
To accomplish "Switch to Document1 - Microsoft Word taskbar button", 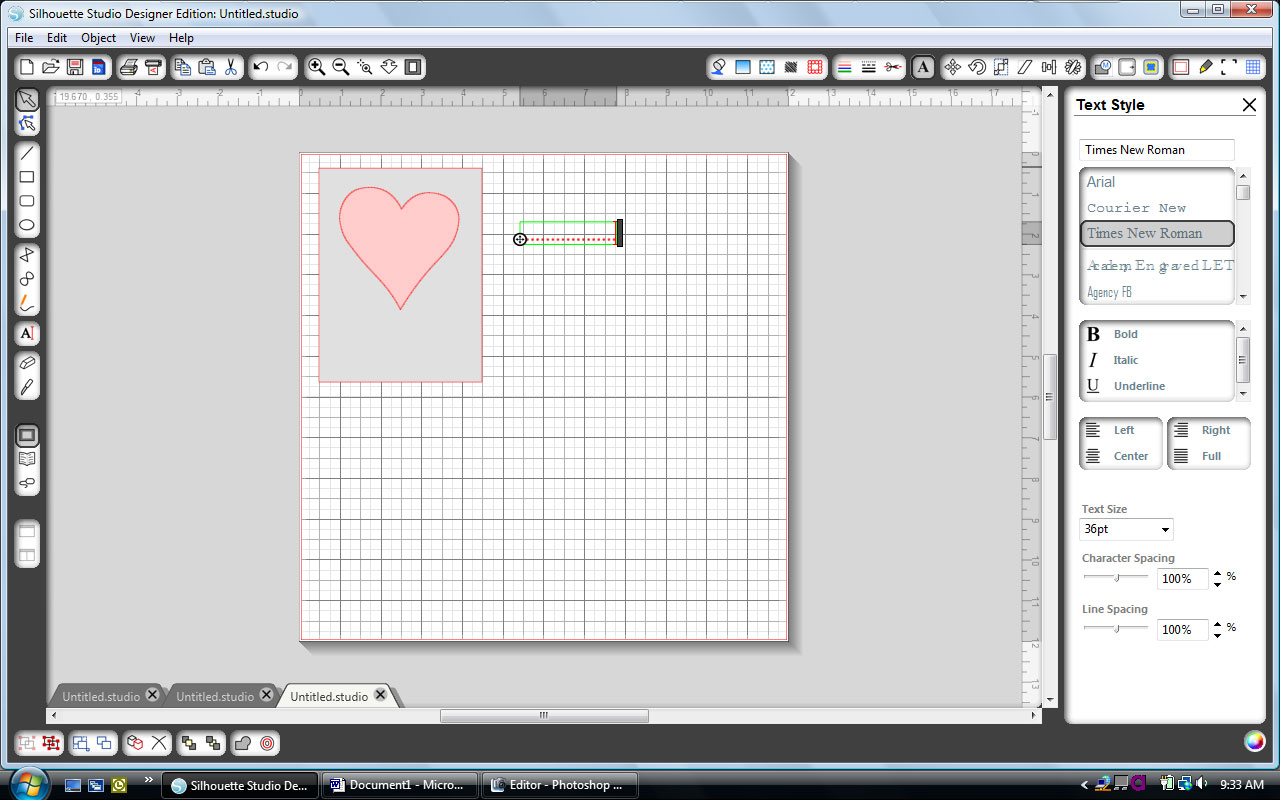I will pos(398,785).
